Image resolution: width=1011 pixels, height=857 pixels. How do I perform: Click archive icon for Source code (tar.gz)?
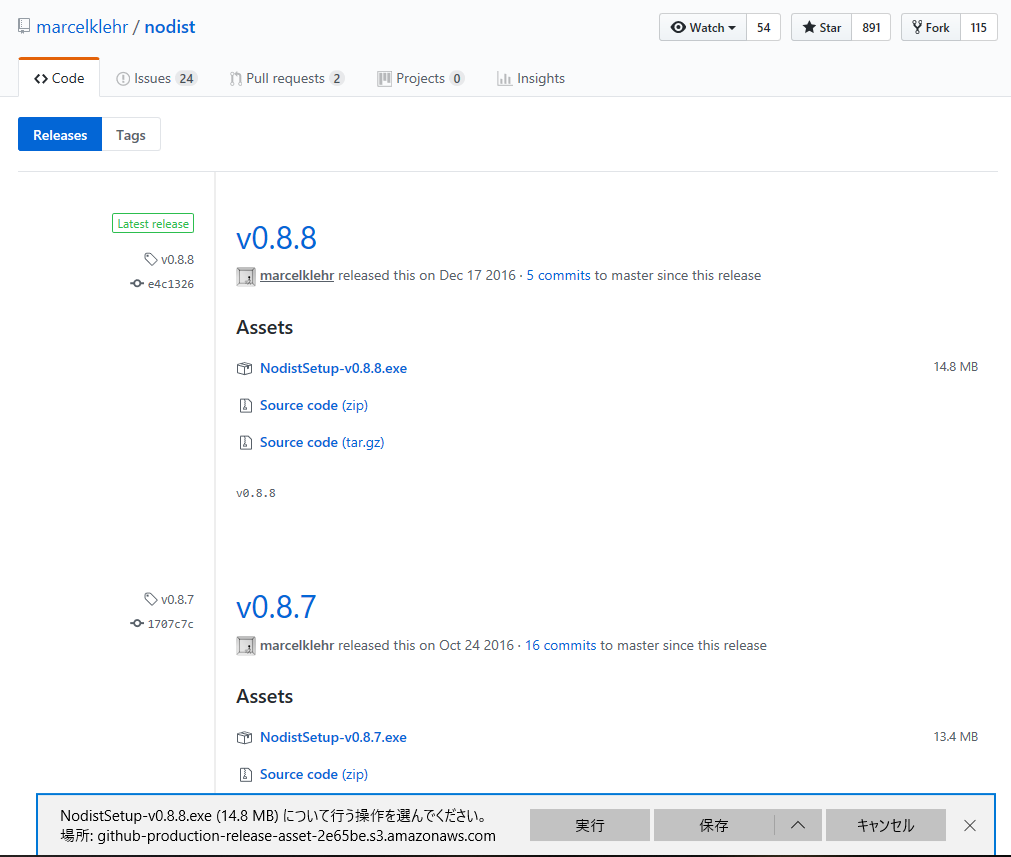[x=245, y=442]
